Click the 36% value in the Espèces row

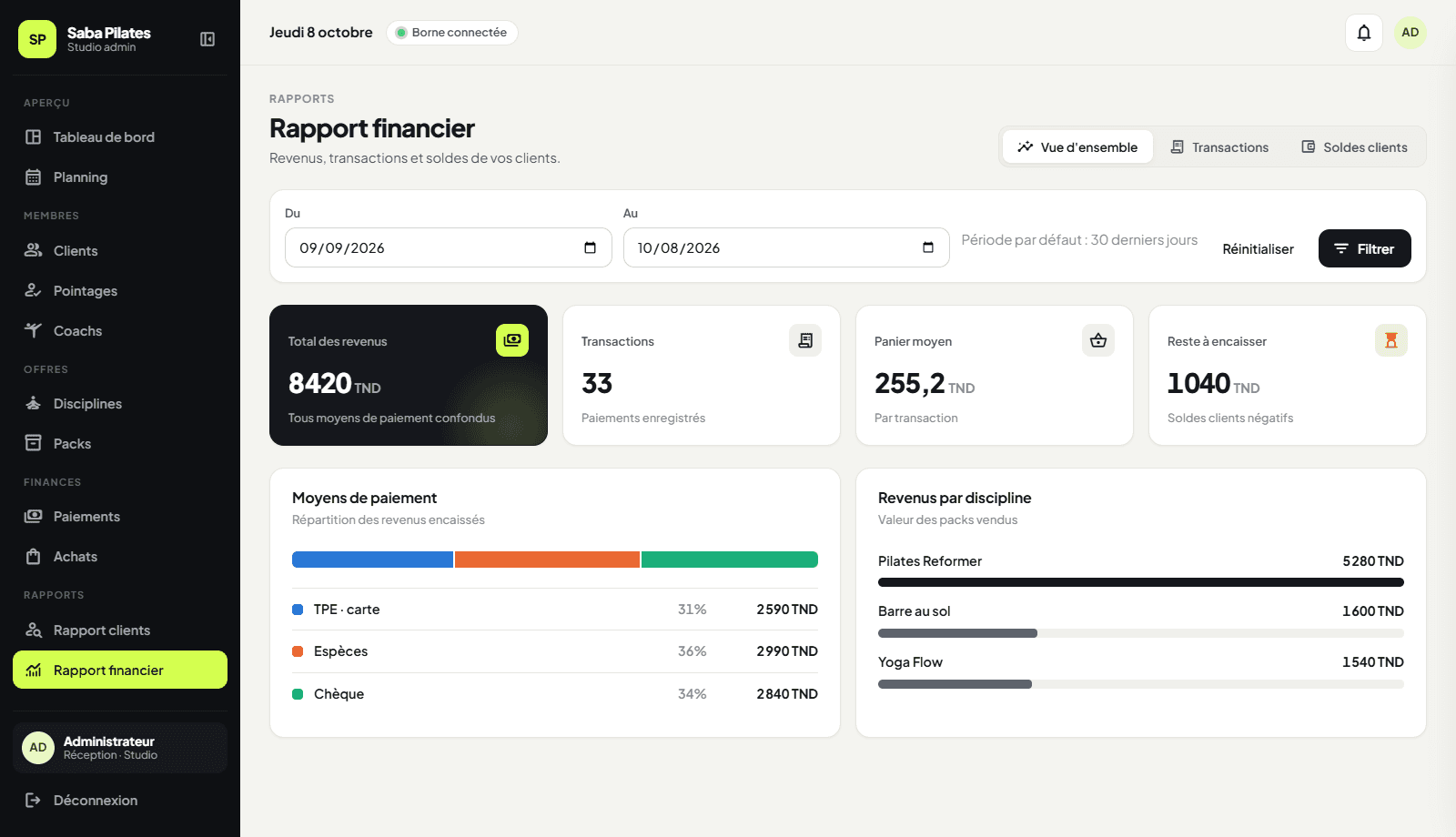point(692,651)
